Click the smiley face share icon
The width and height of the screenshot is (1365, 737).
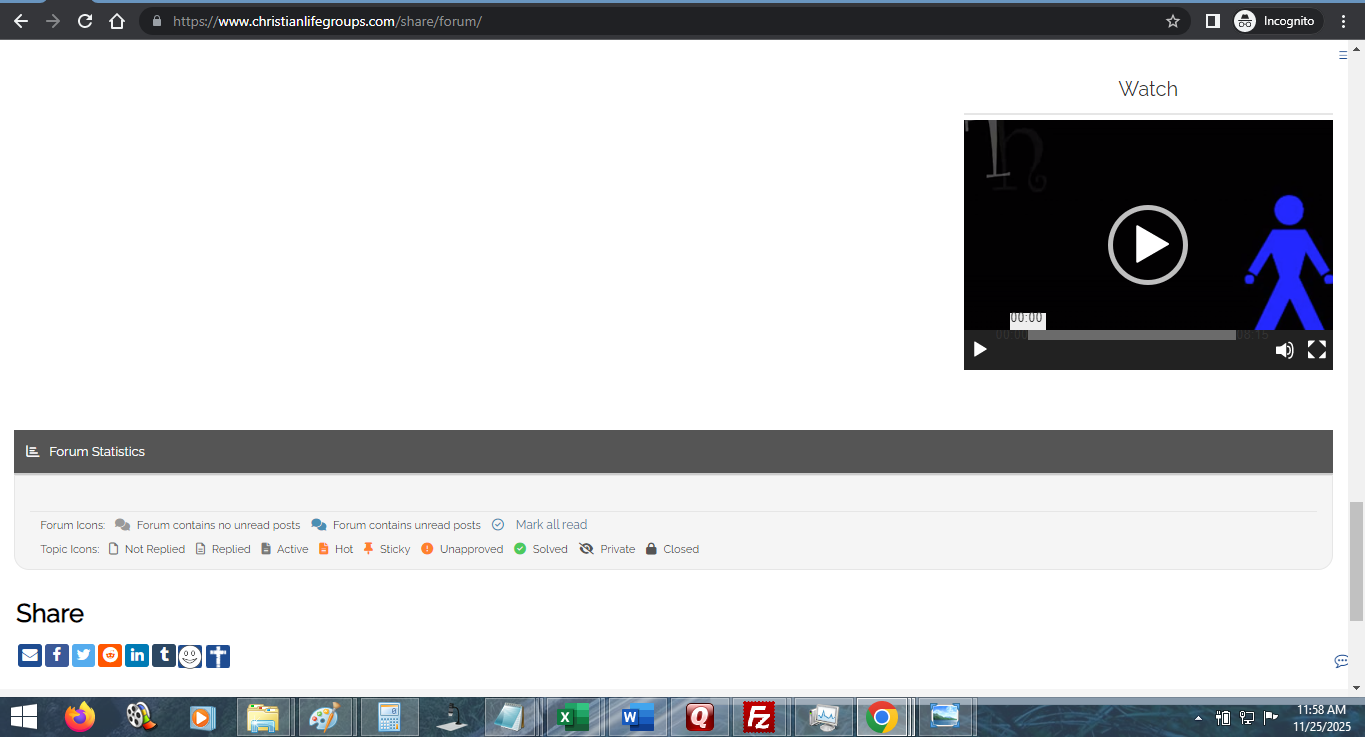pyautogui.click(x=190, y=656)
